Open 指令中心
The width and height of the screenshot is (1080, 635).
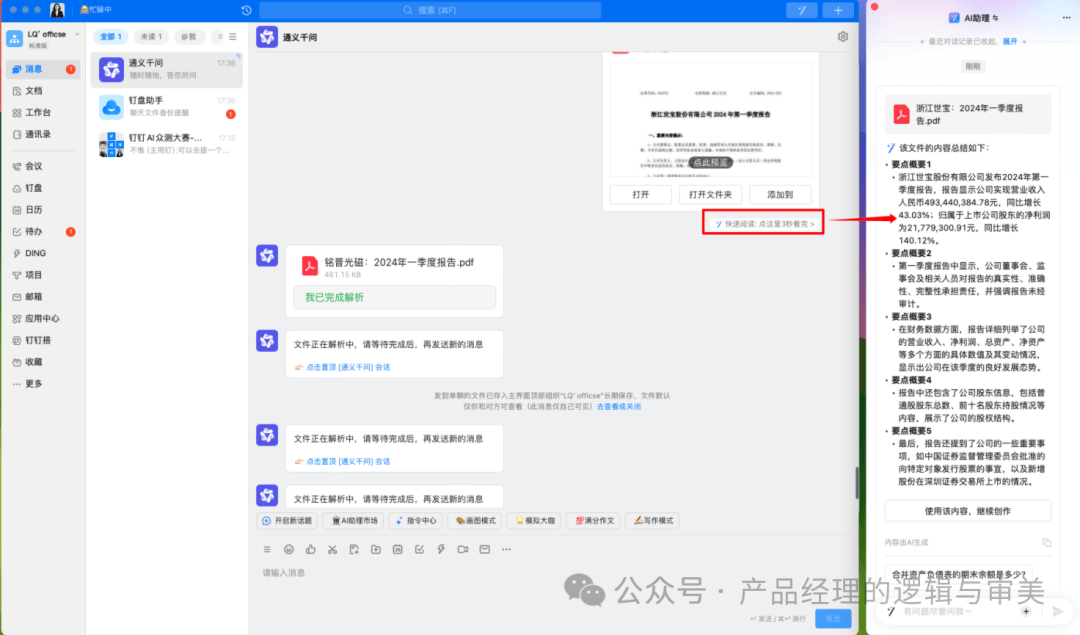(x=416, y=521)
